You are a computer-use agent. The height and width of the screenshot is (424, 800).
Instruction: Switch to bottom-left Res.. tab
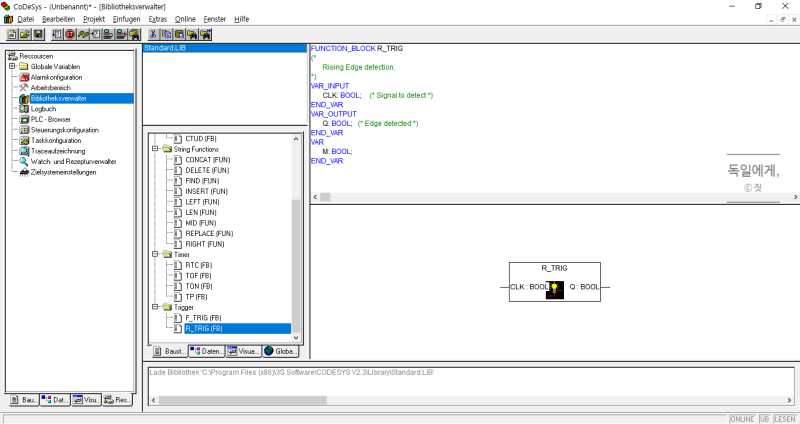click(117, 400)
